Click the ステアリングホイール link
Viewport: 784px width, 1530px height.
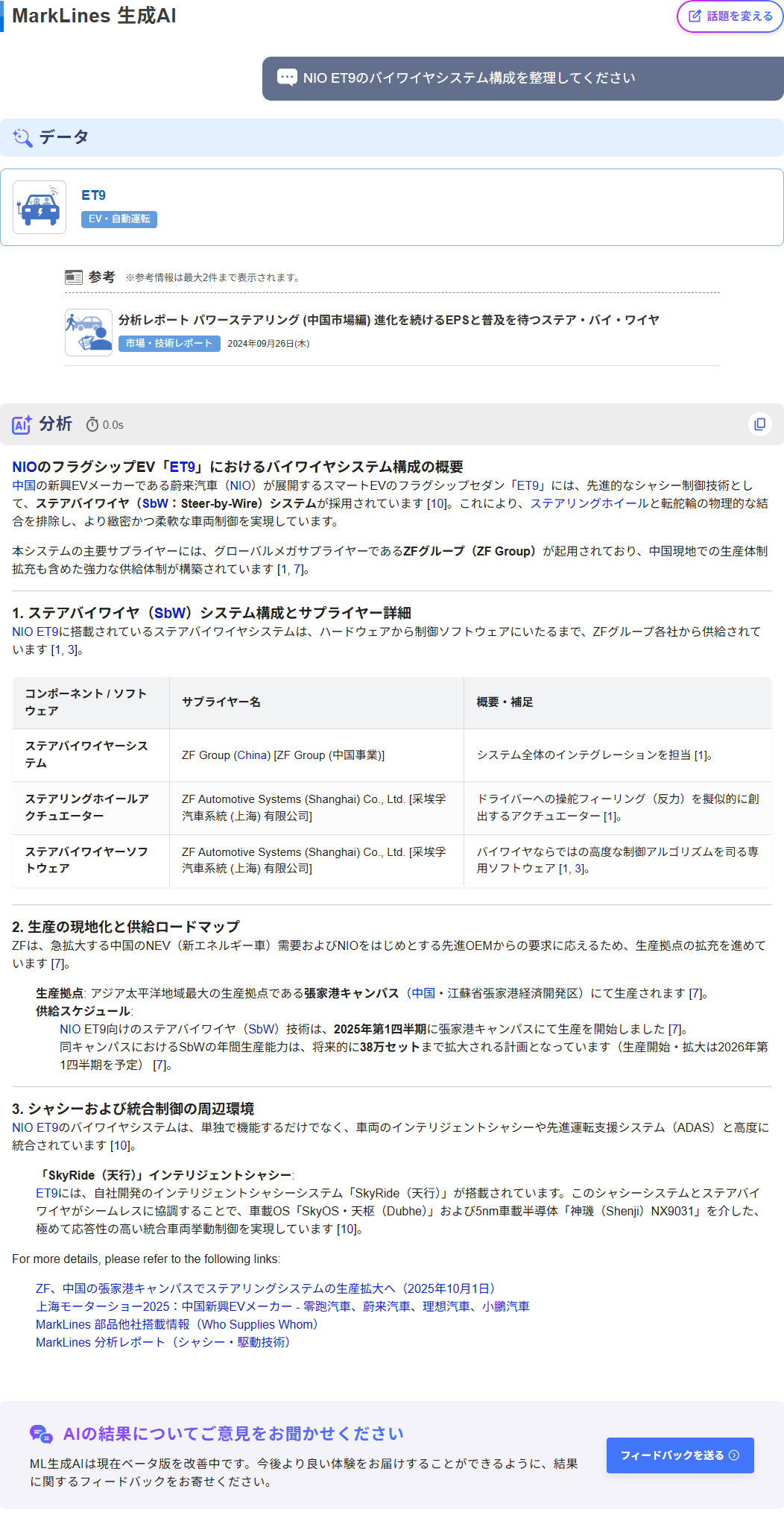click(589, 503)
